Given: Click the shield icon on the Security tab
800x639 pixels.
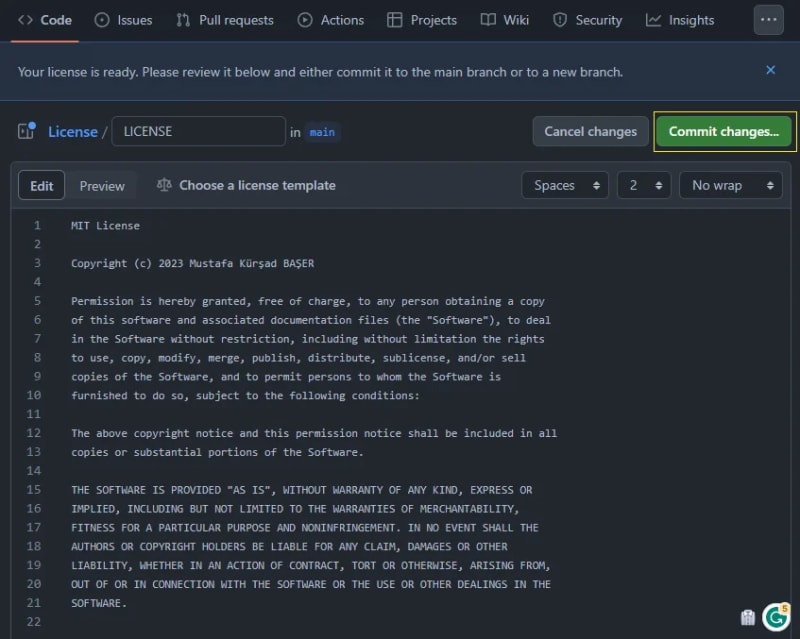Looking at the screenshot, I should pyautogui.click(x=561, y=19).
